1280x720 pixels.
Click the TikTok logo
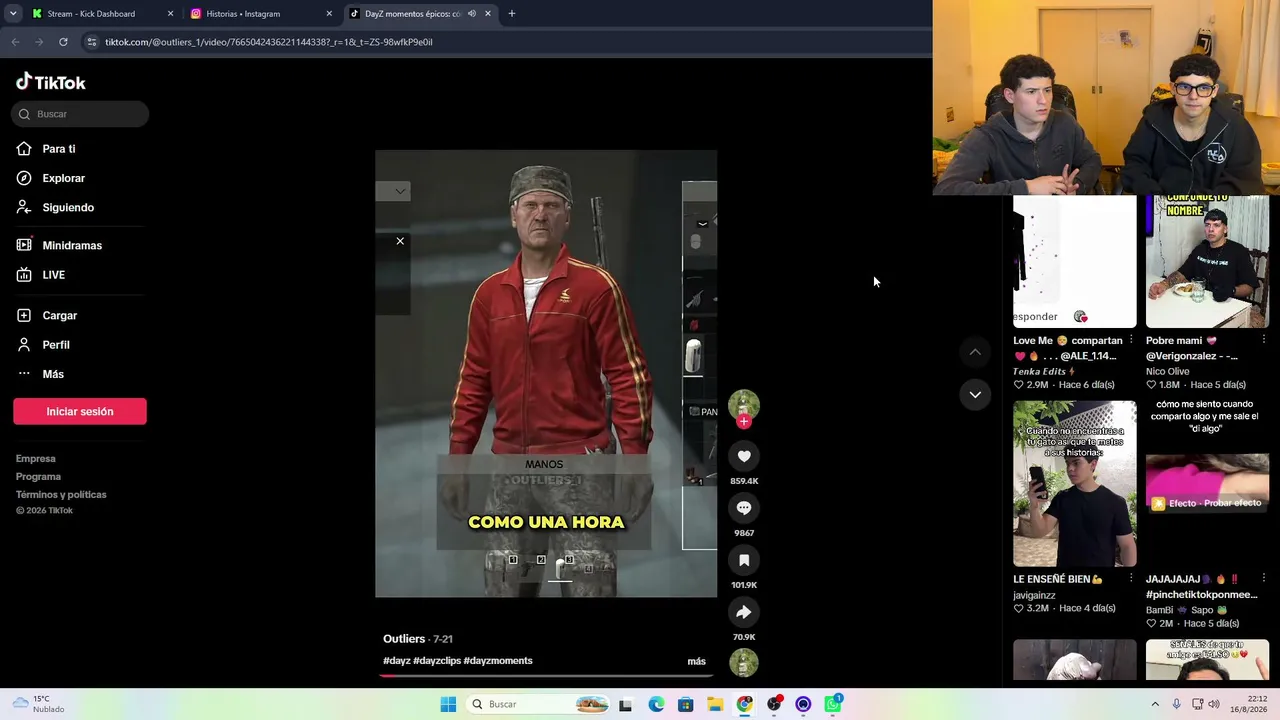[x=51, y=82]
